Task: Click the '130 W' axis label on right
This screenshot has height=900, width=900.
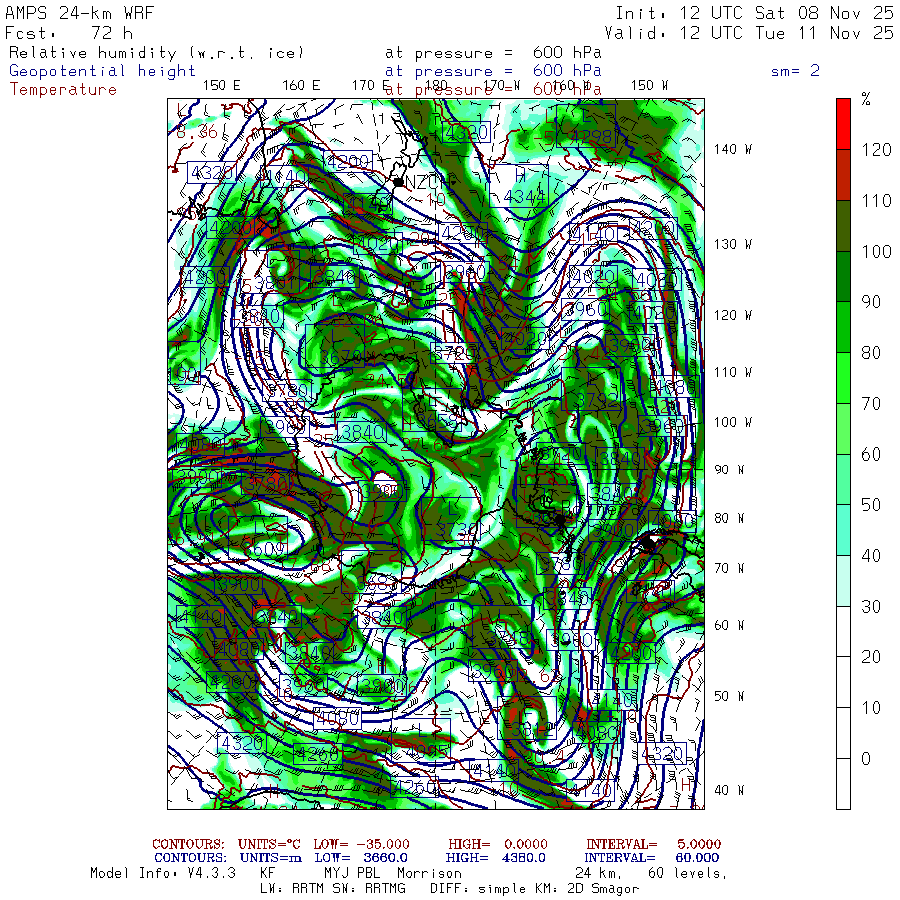Action: point(732,244)
